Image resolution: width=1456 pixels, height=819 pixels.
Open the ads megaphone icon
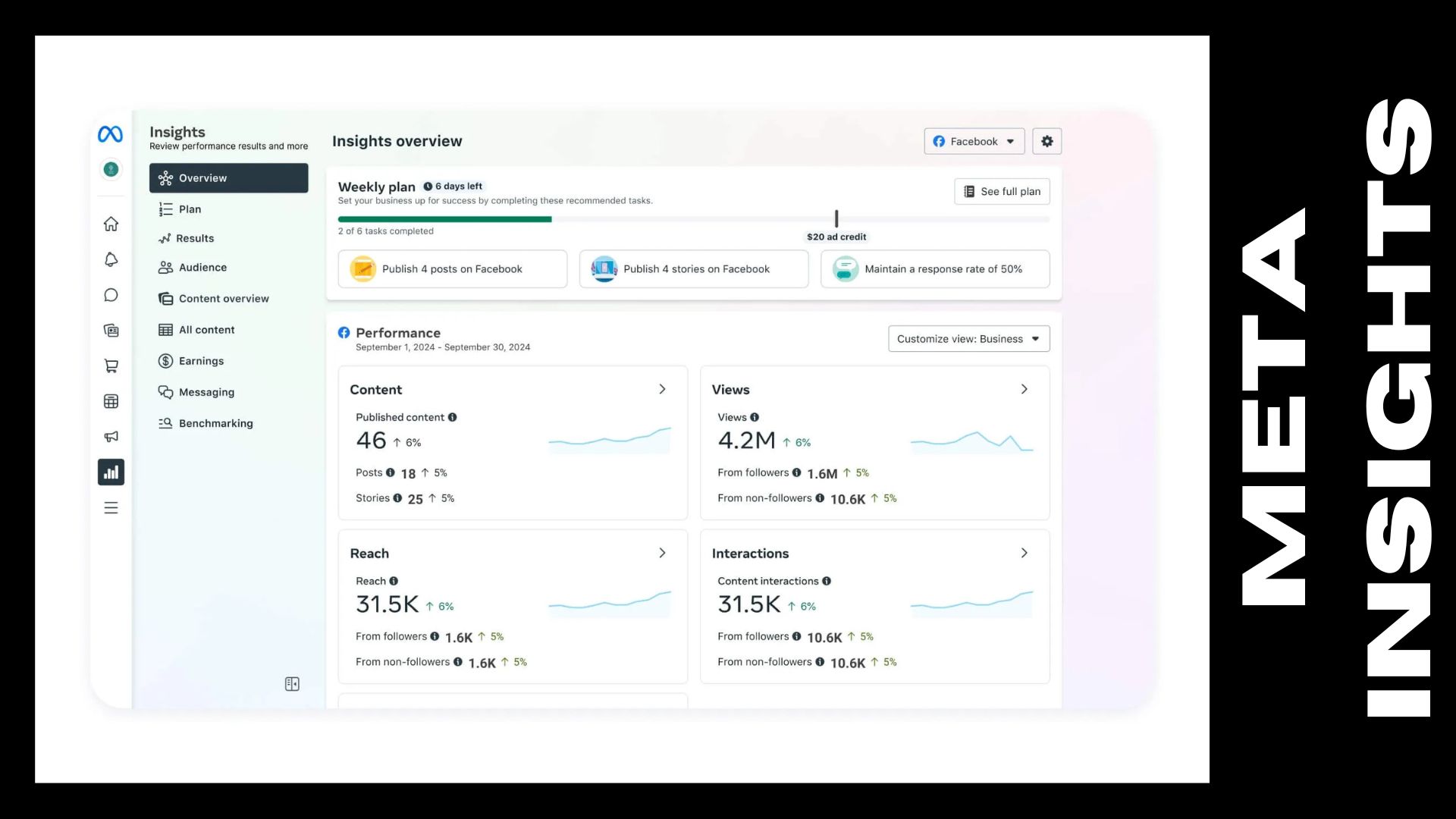111,436
